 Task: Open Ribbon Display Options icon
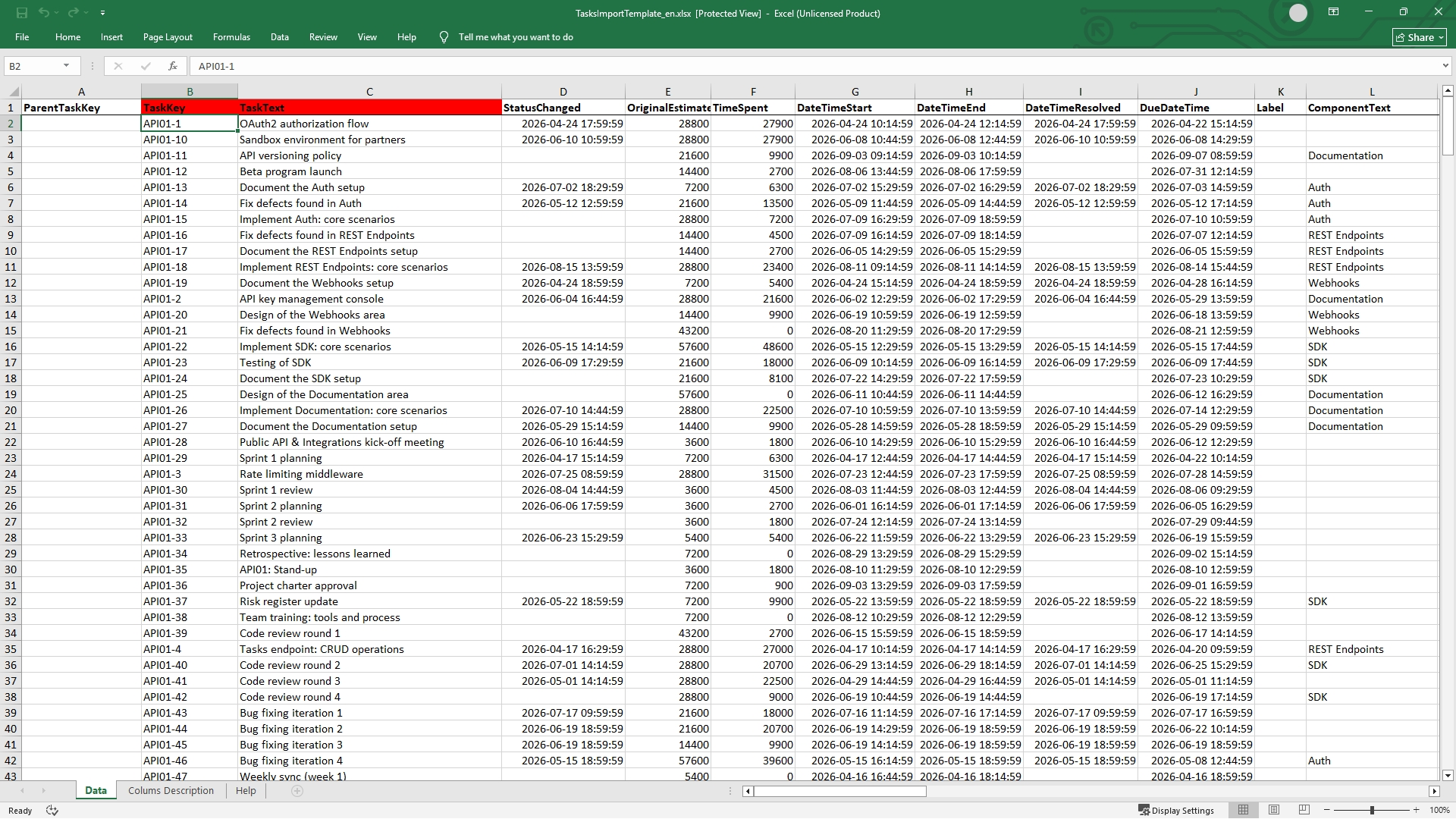(x=1333, y=12)
